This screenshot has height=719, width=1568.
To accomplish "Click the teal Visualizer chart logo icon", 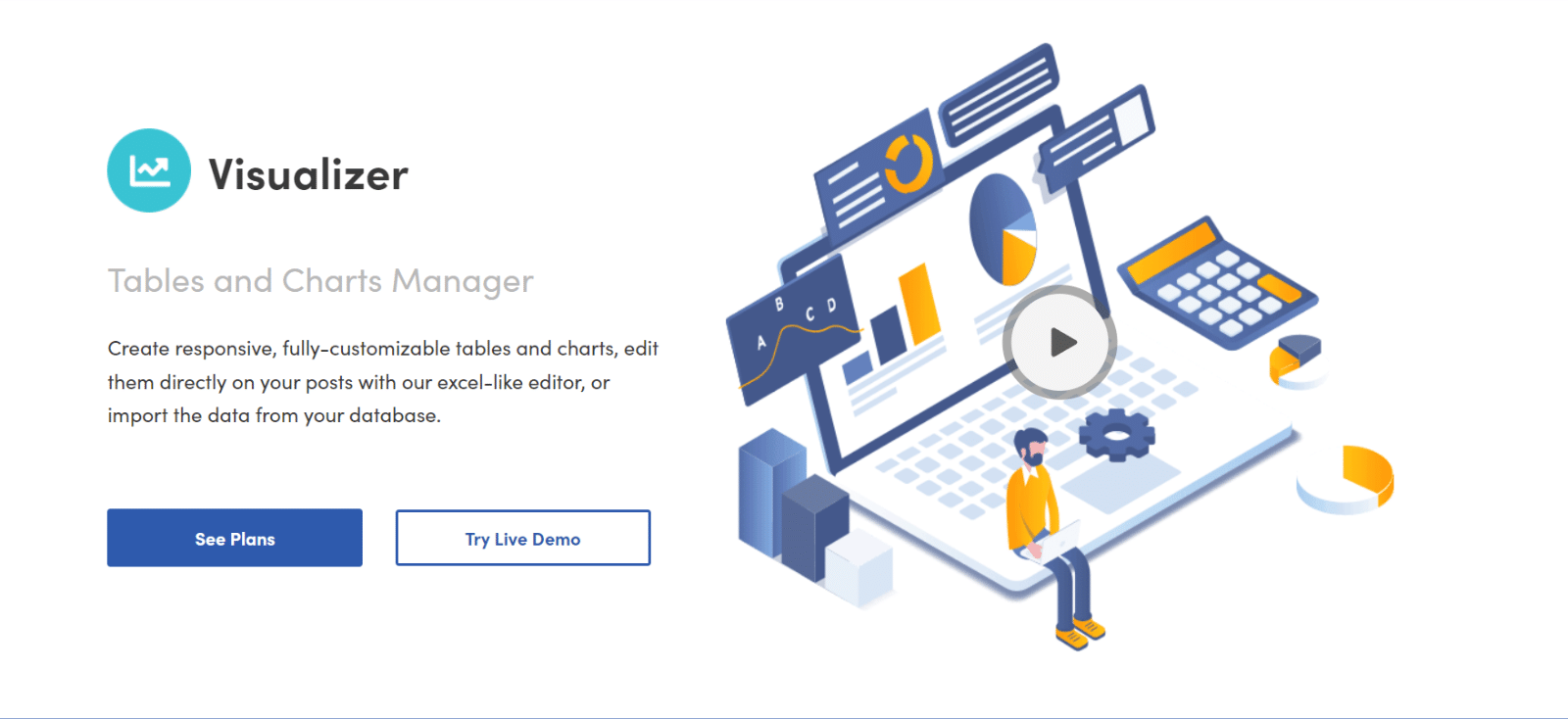I will pyautogui.click(x=149, y=170).
